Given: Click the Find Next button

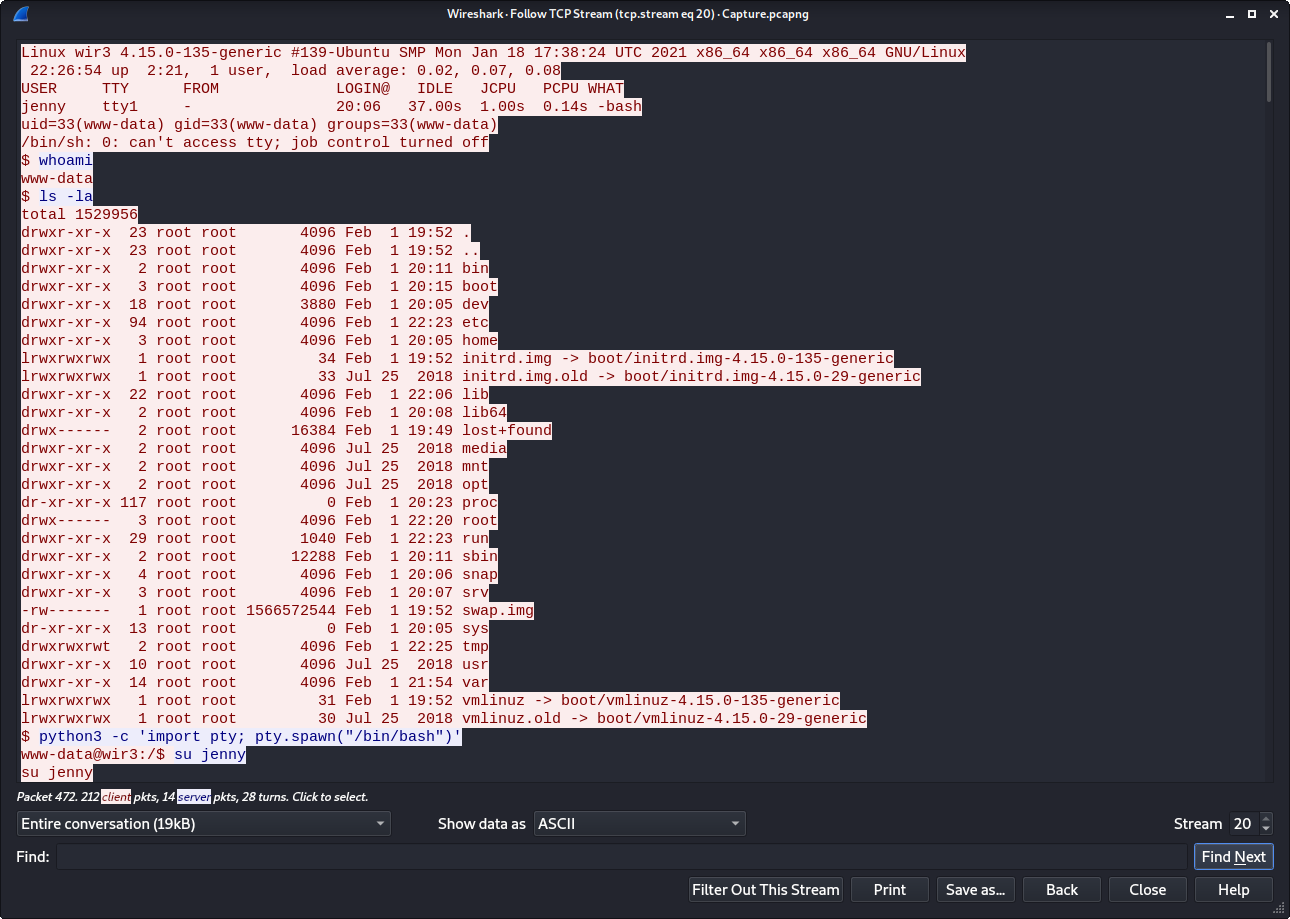Looking at the screenshot, I should coord(1233,857).
